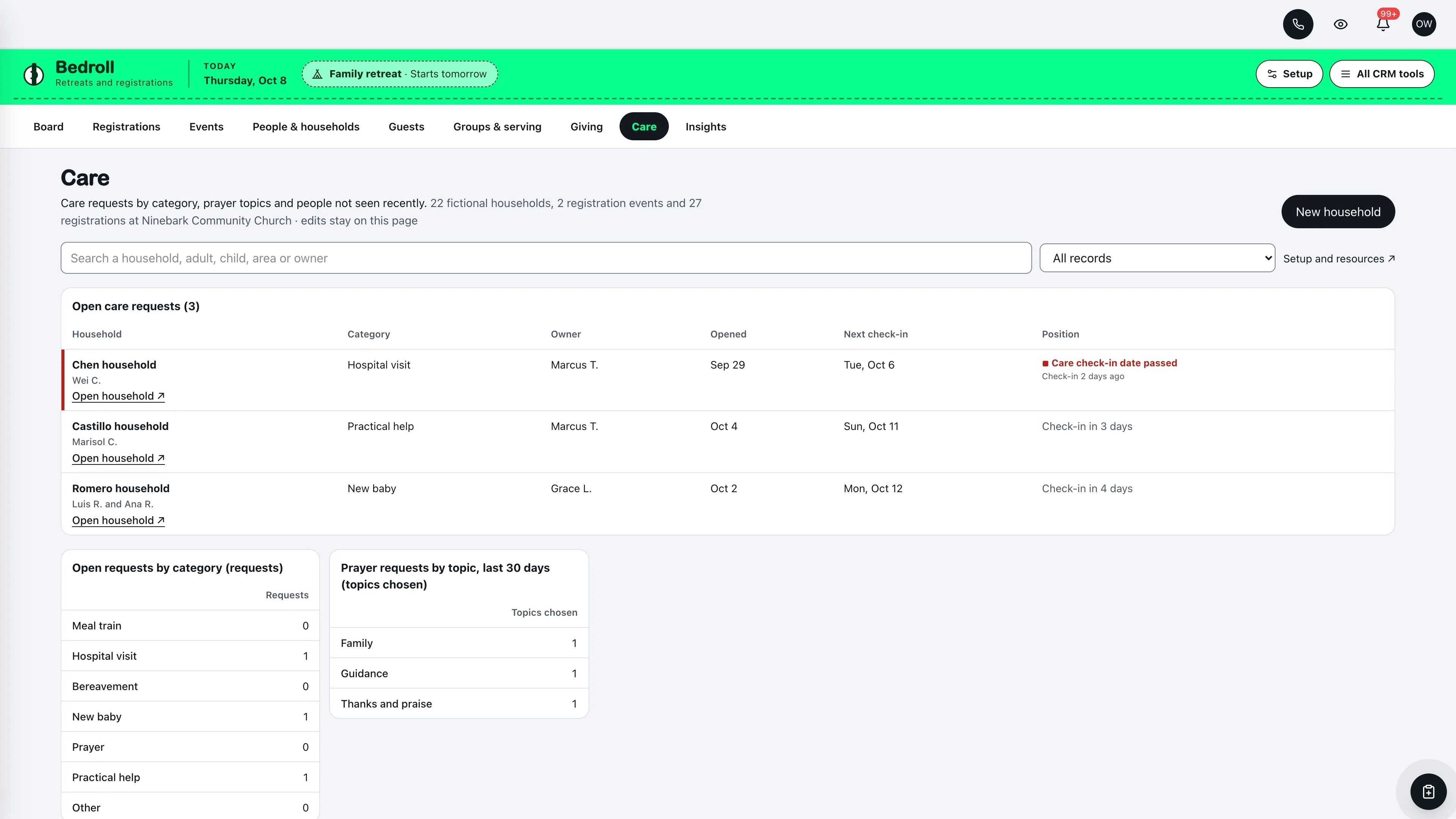This screenshot has width=1456, height=819.
Task: Switch to the Board tab
Action: click(49, 127)
